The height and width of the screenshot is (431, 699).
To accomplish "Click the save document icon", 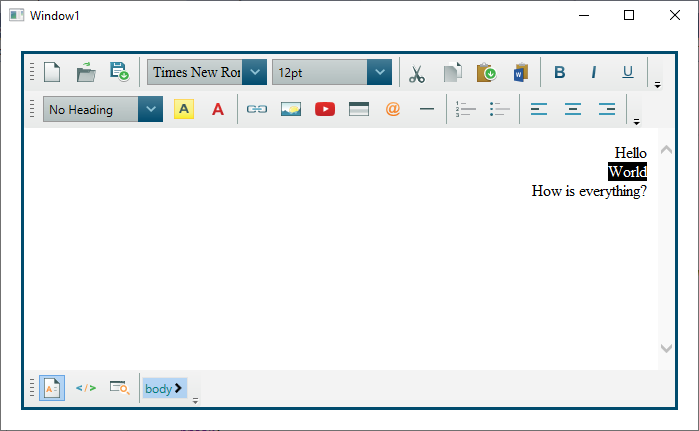I will point(119,72).
